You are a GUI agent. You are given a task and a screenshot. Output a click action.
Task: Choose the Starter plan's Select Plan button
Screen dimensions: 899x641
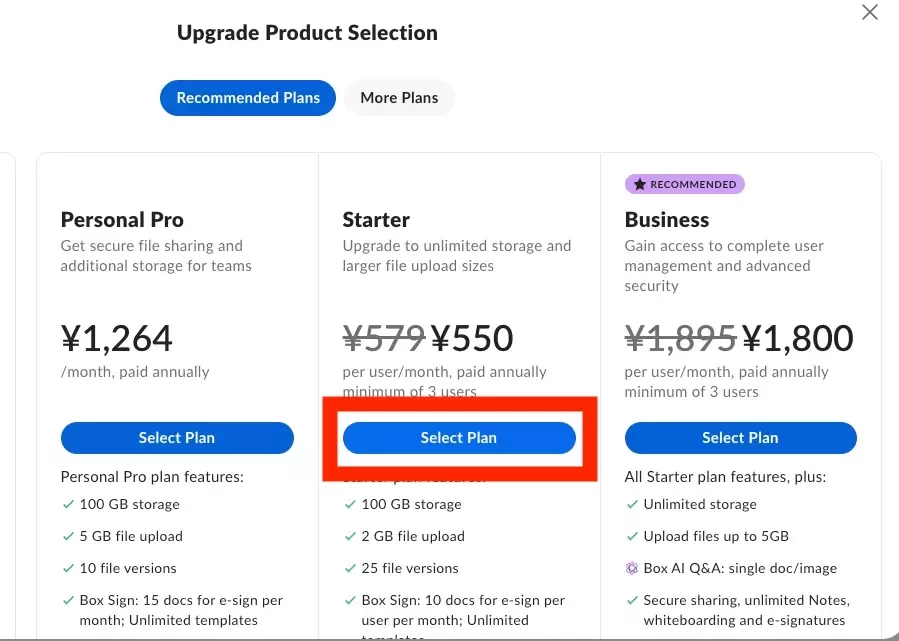click(x=459, y=438)
